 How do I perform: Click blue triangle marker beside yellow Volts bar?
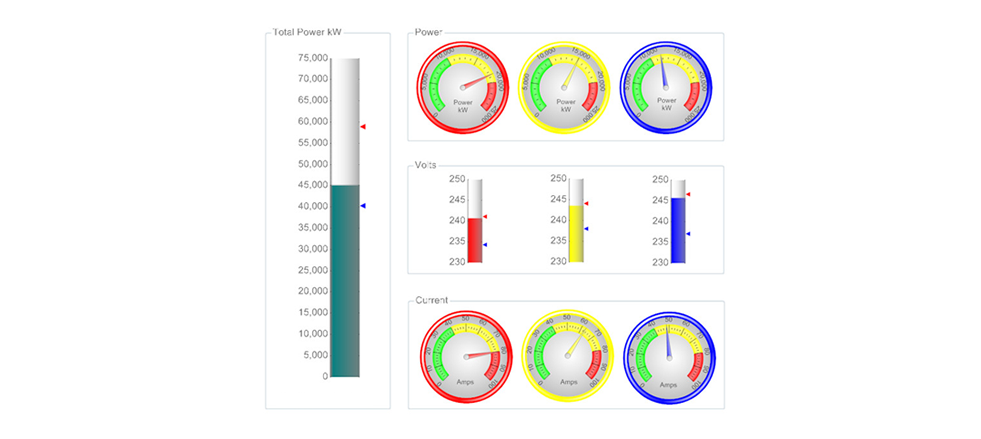(587, 229)
